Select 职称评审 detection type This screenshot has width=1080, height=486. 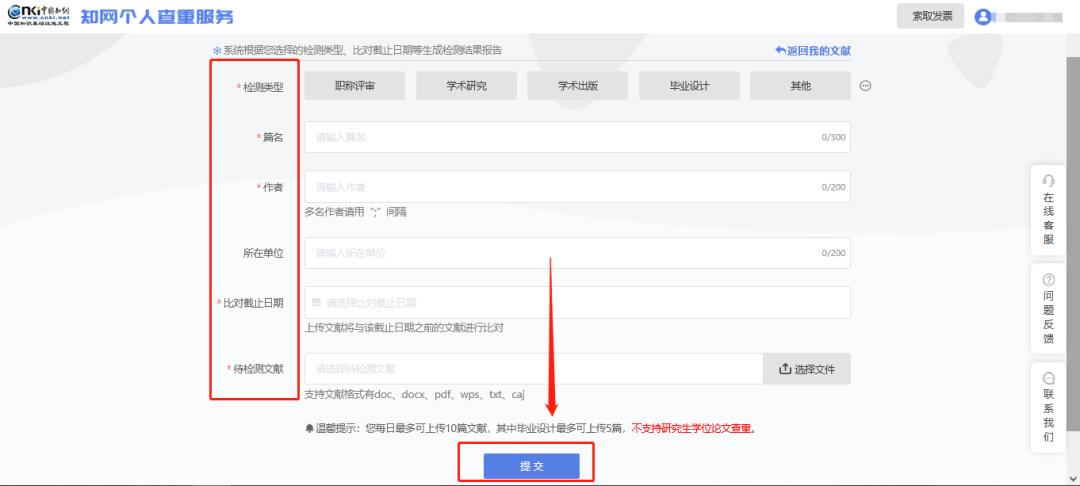355,86
